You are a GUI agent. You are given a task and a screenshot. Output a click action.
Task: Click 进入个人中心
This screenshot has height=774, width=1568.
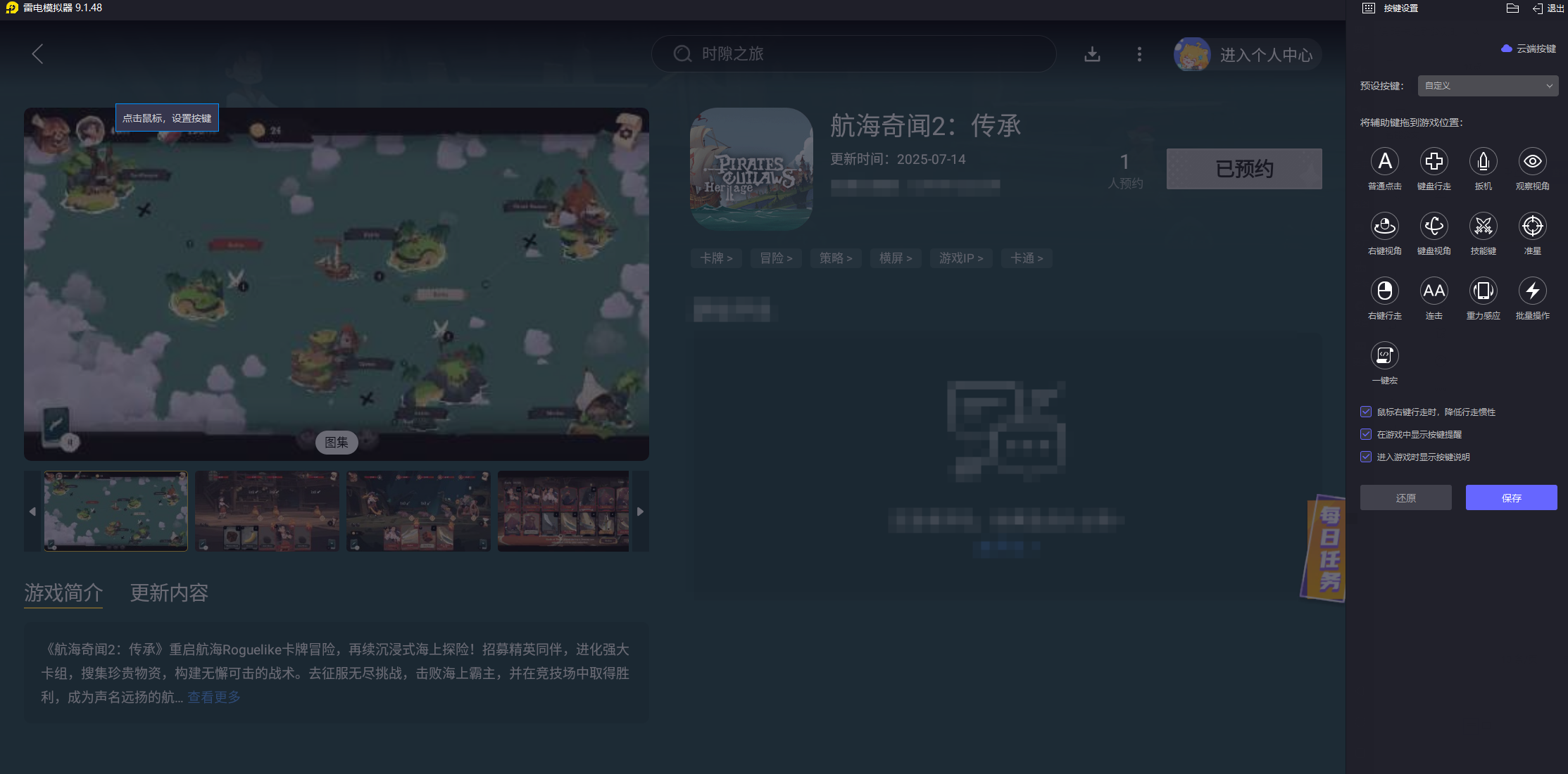coord(1266,55)
